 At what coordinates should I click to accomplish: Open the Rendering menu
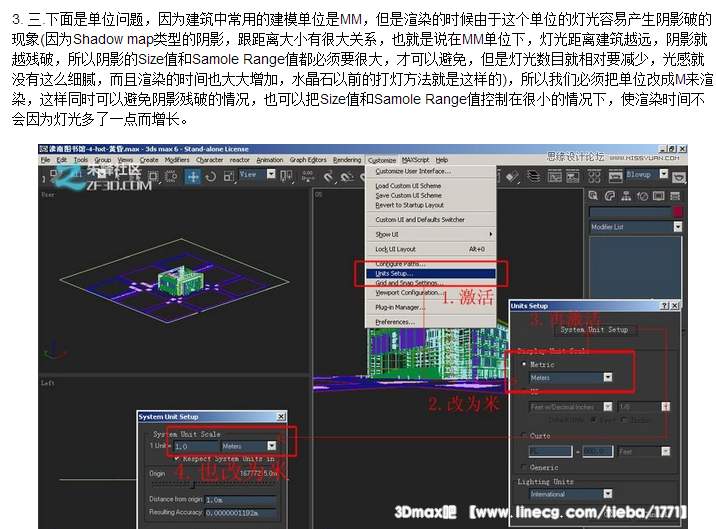[347, 160]
